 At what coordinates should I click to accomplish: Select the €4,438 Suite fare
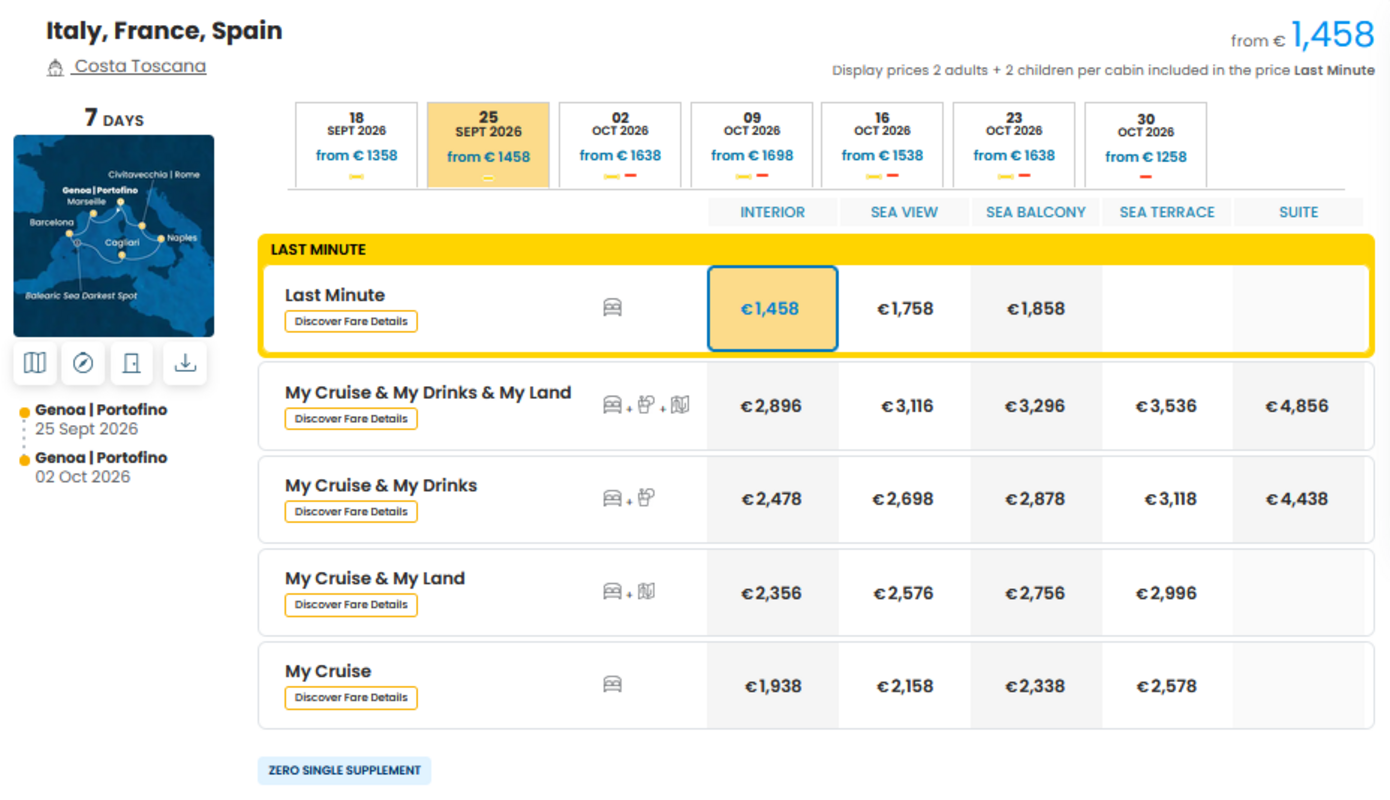tap(1298, 499)
